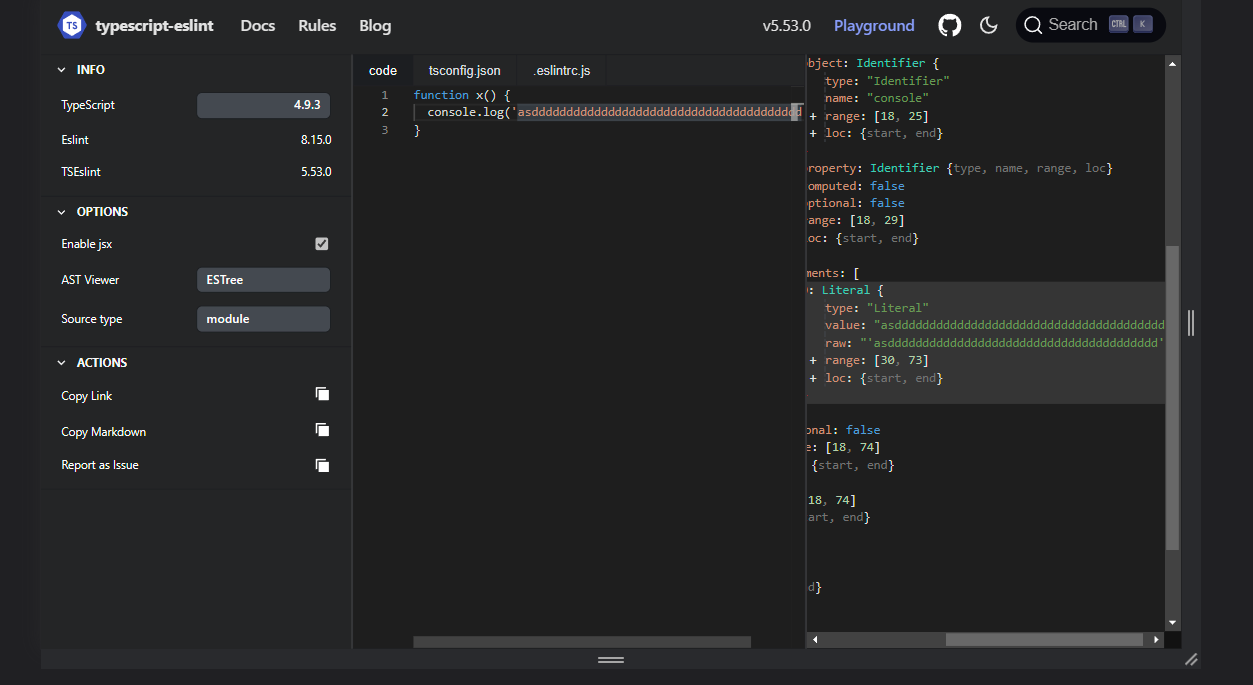The image size is (1253, 685).
Task: Switch to the .eslintrc.js tab
Action: coord(562,71)
